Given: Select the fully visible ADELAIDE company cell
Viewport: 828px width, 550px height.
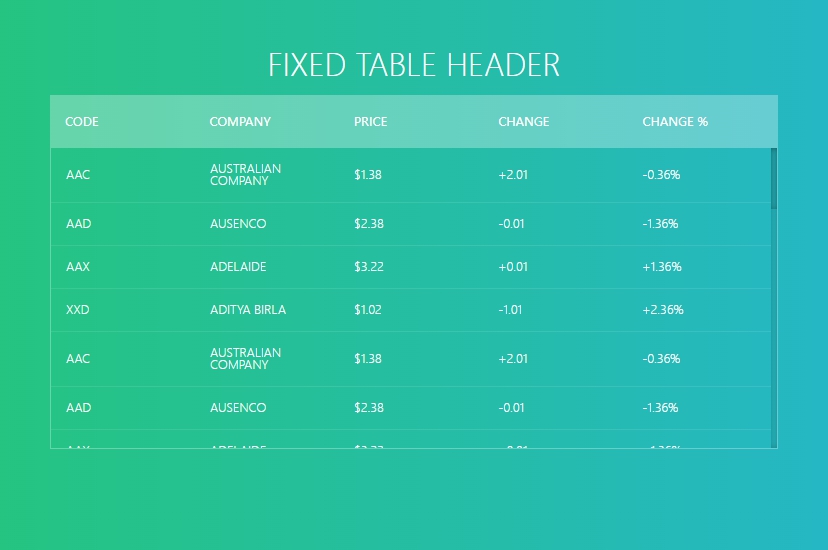Looking at the screenshot, I should [x=238, y=267].
